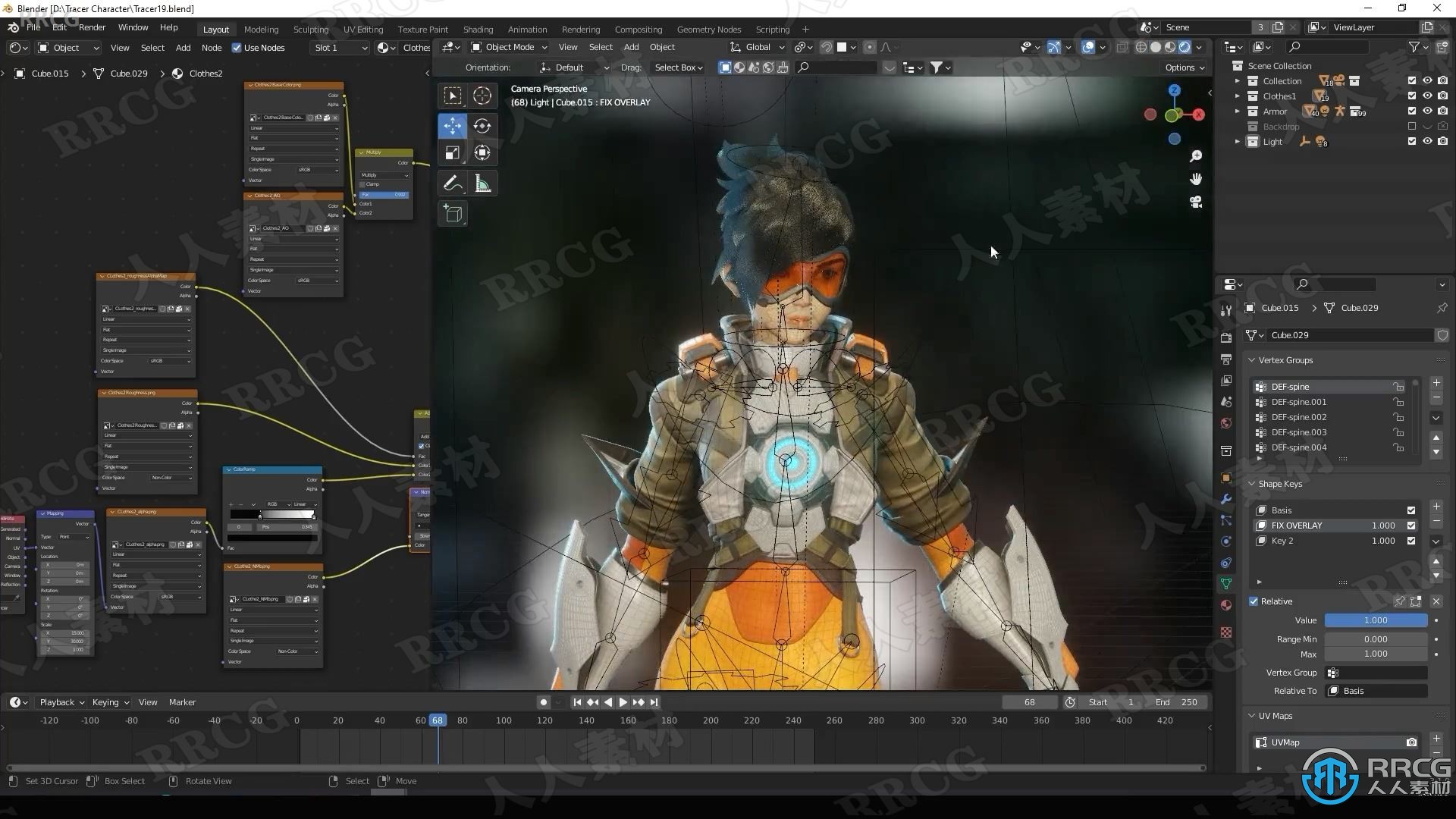
Task: Click frame 68 on the timeline
Action: point(437,720)
